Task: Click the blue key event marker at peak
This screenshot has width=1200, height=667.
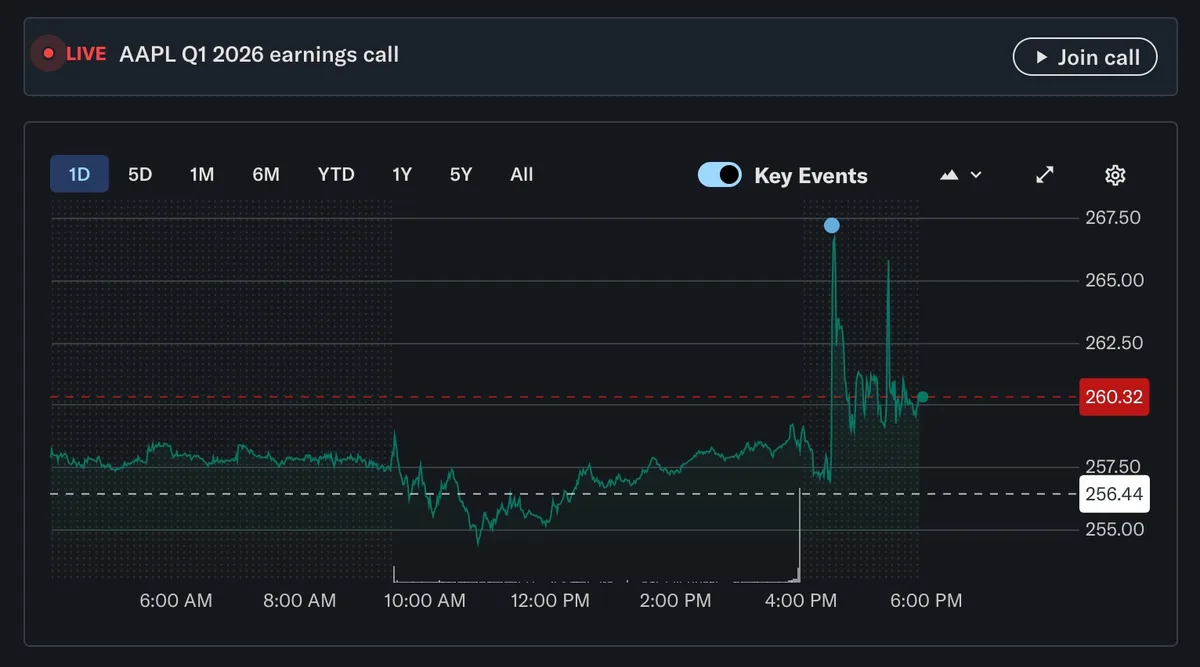Action: point(832,226)
